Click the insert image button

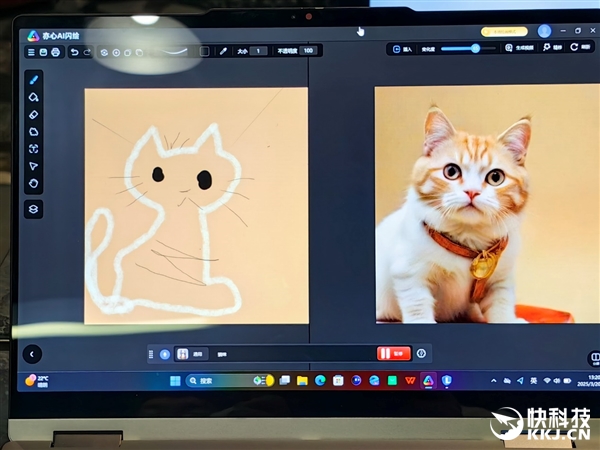pyautogui.click(x=401, y=48)
